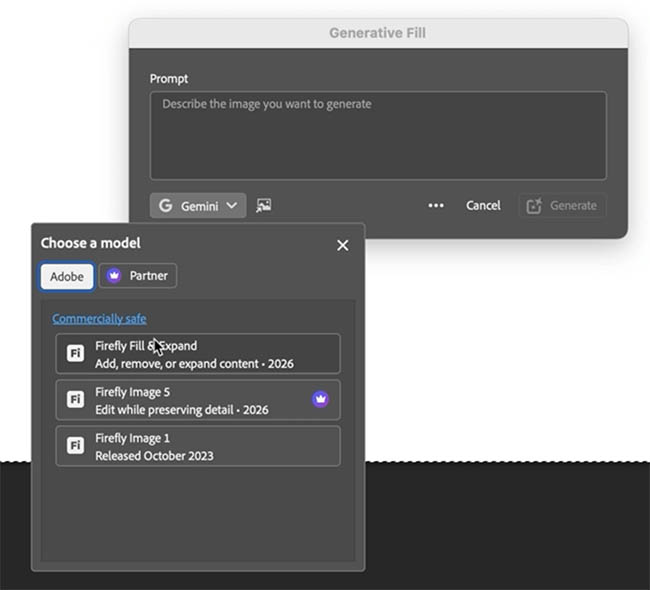Screen dimensions: 650x590
Task: Select the Firefly Image 1 model
Action: 198,446
